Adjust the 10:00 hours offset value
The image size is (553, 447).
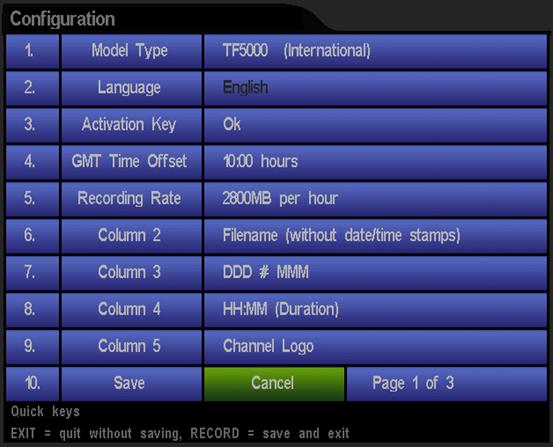point(376,163)
